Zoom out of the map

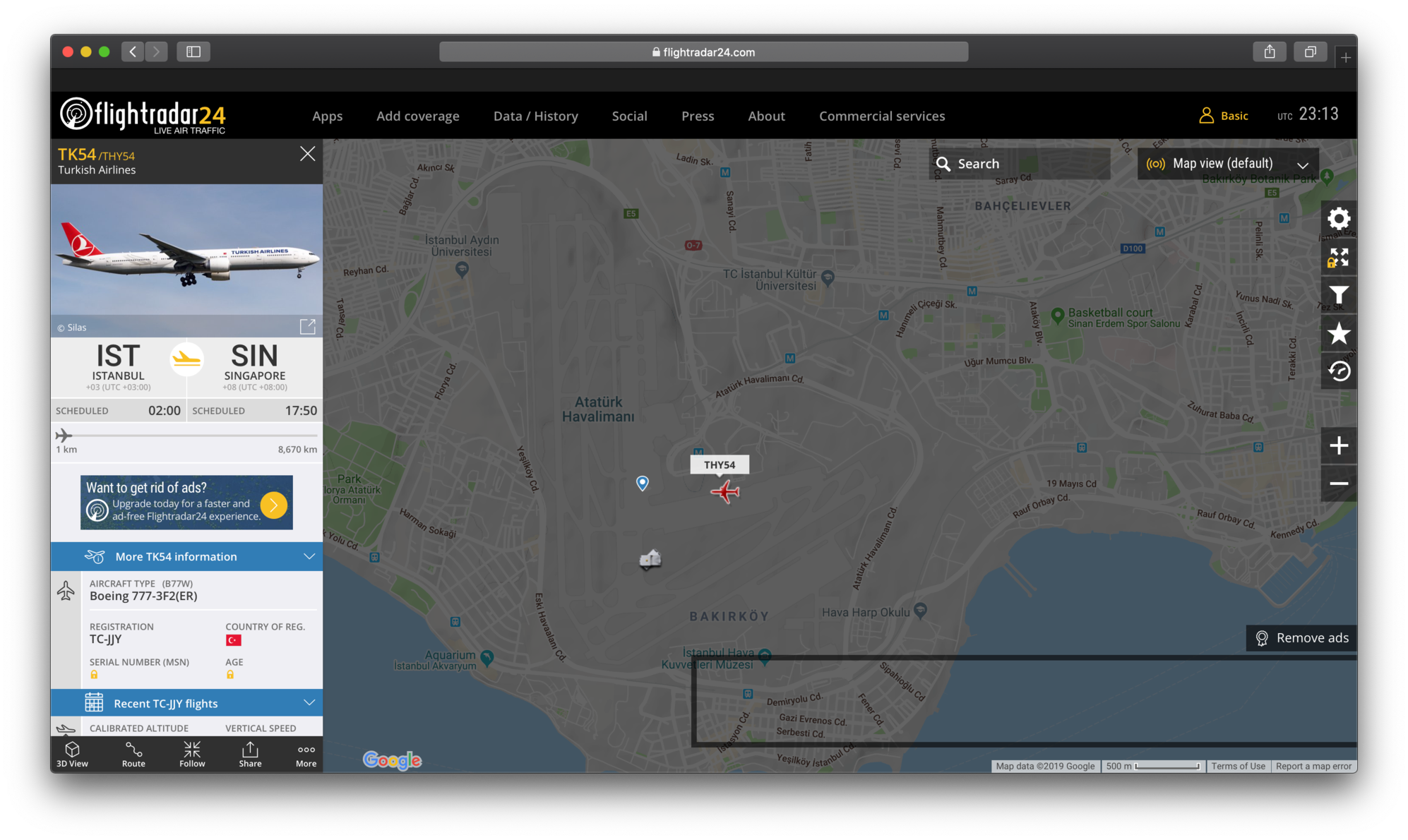[1338, 484]
